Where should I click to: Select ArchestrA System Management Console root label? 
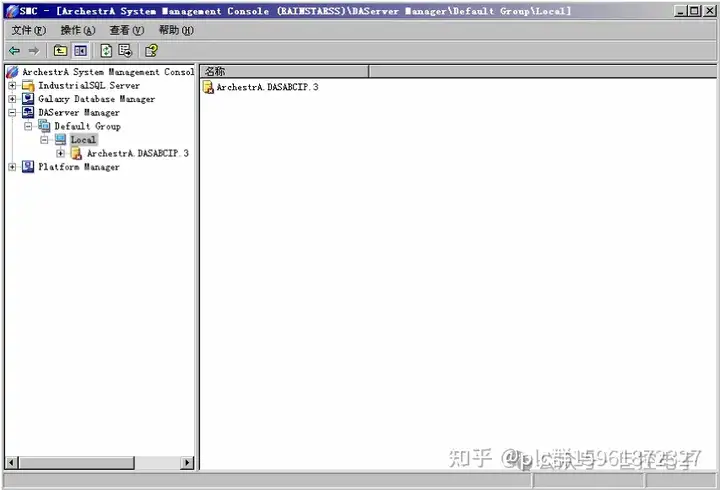point(108,72)
